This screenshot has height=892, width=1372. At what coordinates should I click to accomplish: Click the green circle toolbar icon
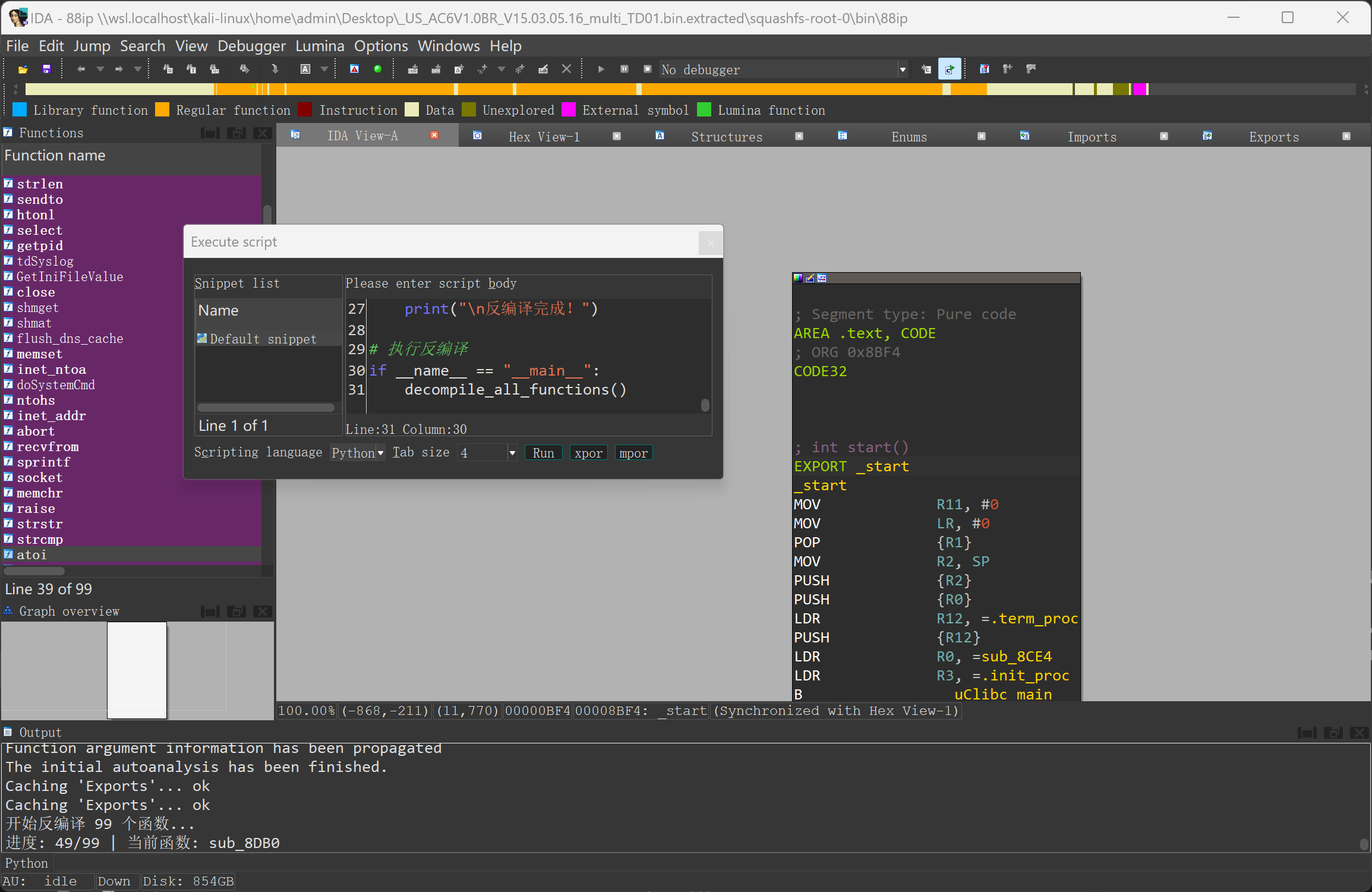(377, 70)
